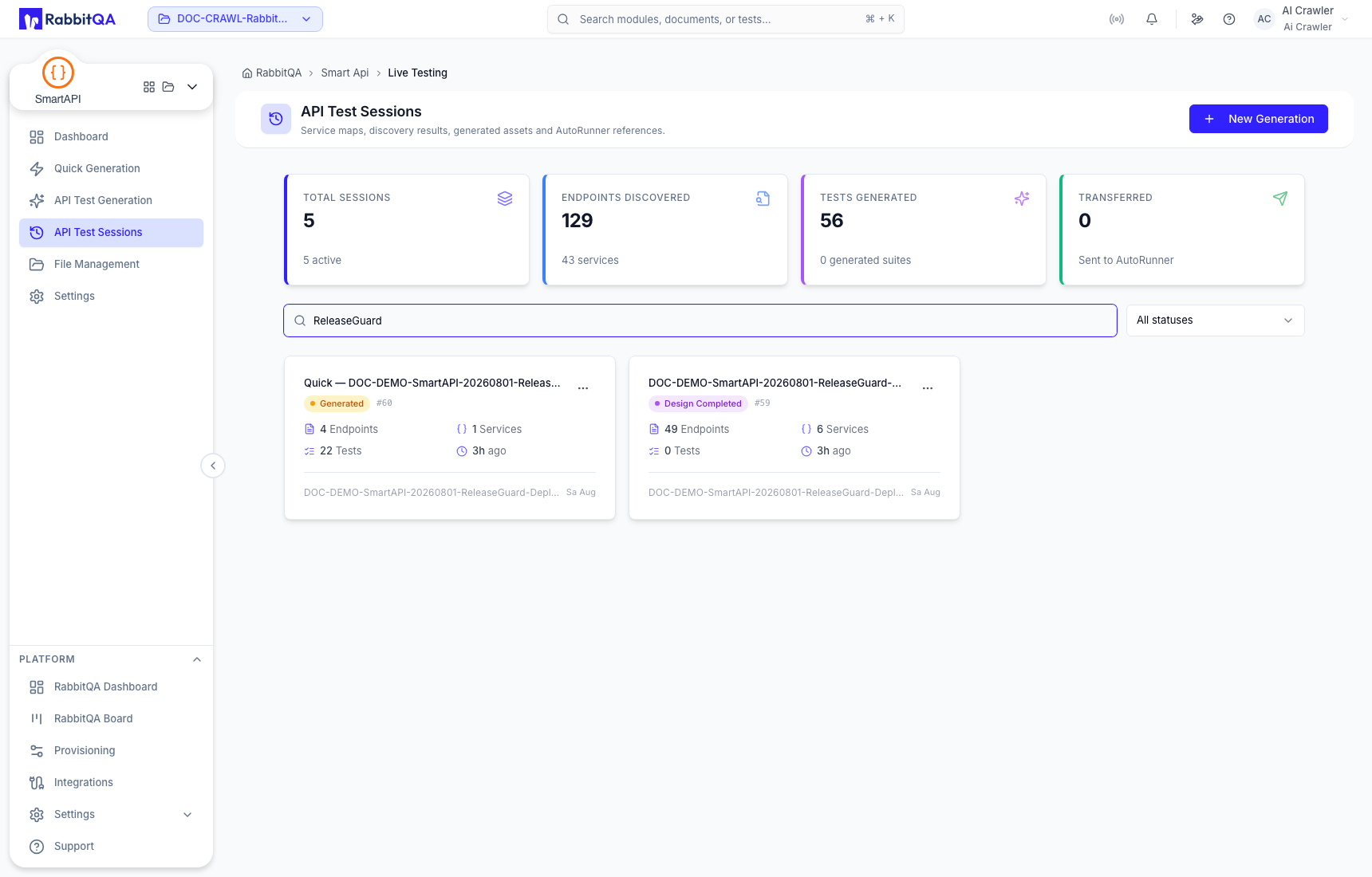Go to Quick Generation

point(111,169)
